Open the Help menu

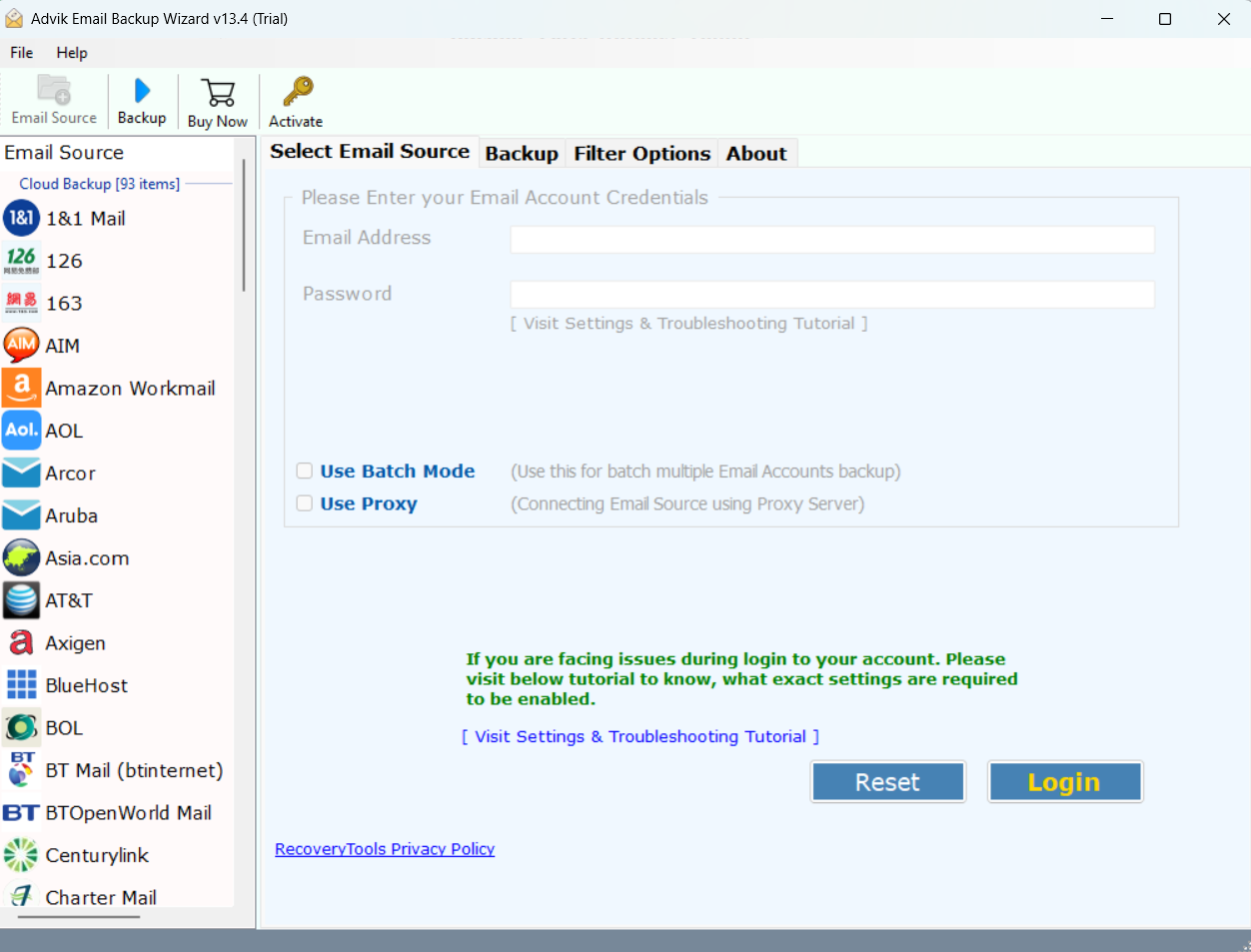point(72,53)
